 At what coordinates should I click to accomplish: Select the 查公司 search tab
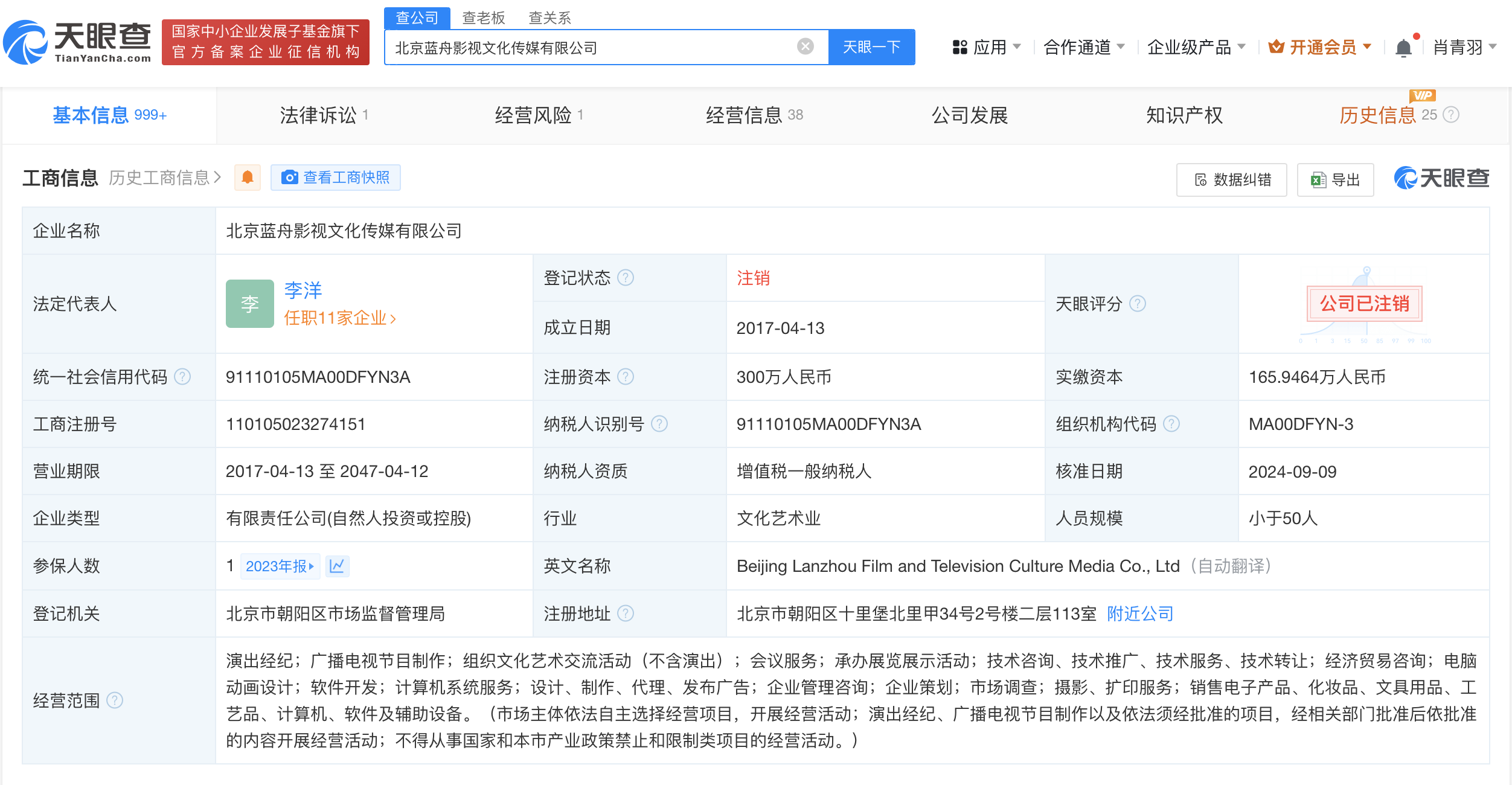[x=417, y=18]
